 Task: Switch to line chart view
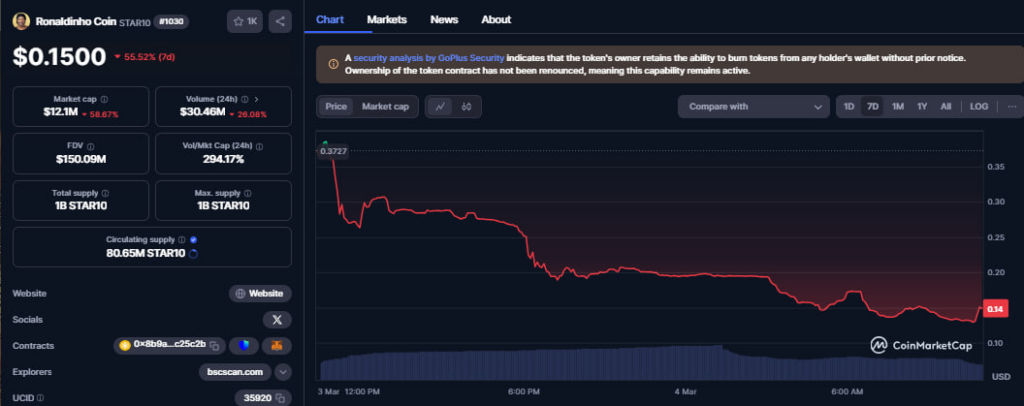[441, 106]
